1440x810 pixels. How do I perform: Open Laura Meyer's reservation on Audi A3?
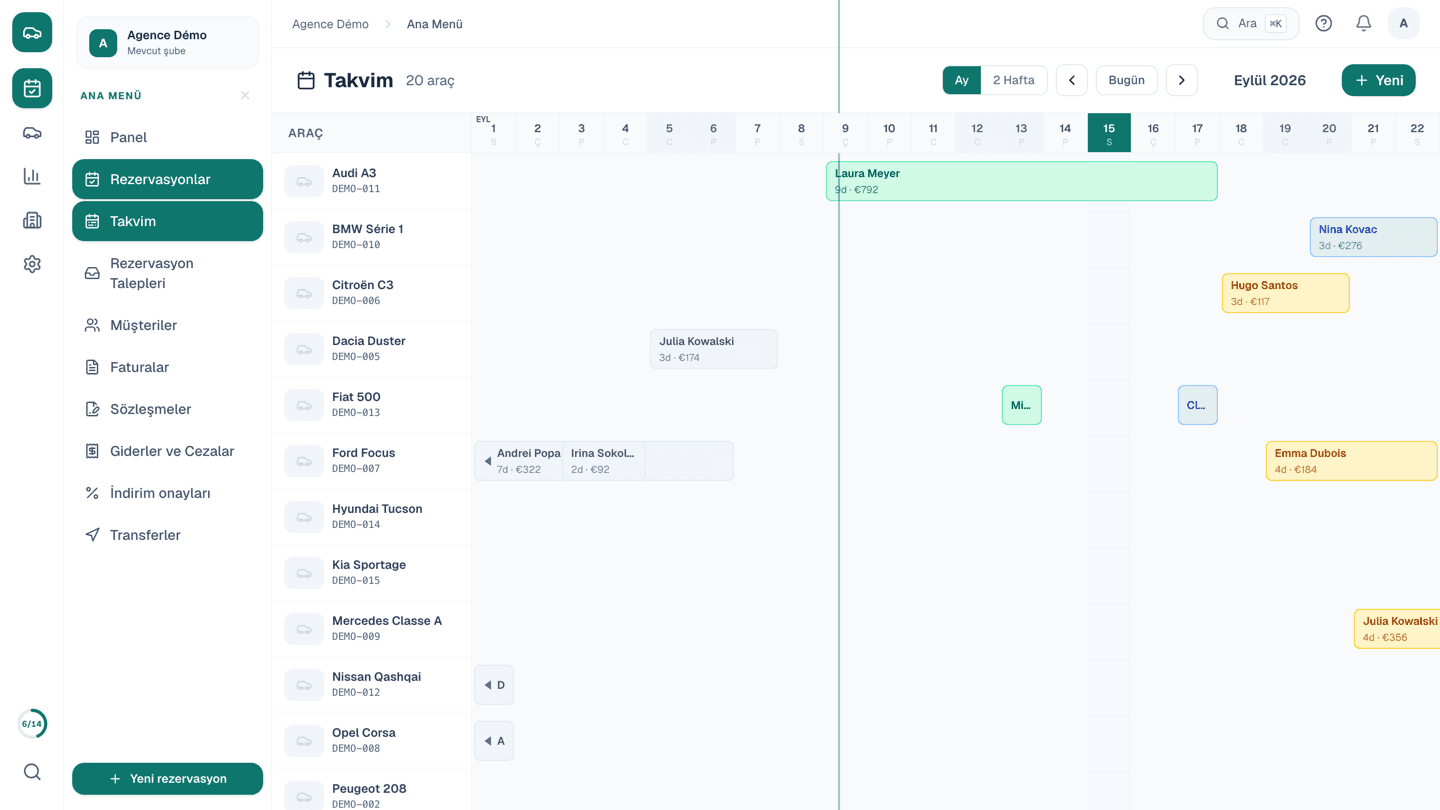point(1021,181)
